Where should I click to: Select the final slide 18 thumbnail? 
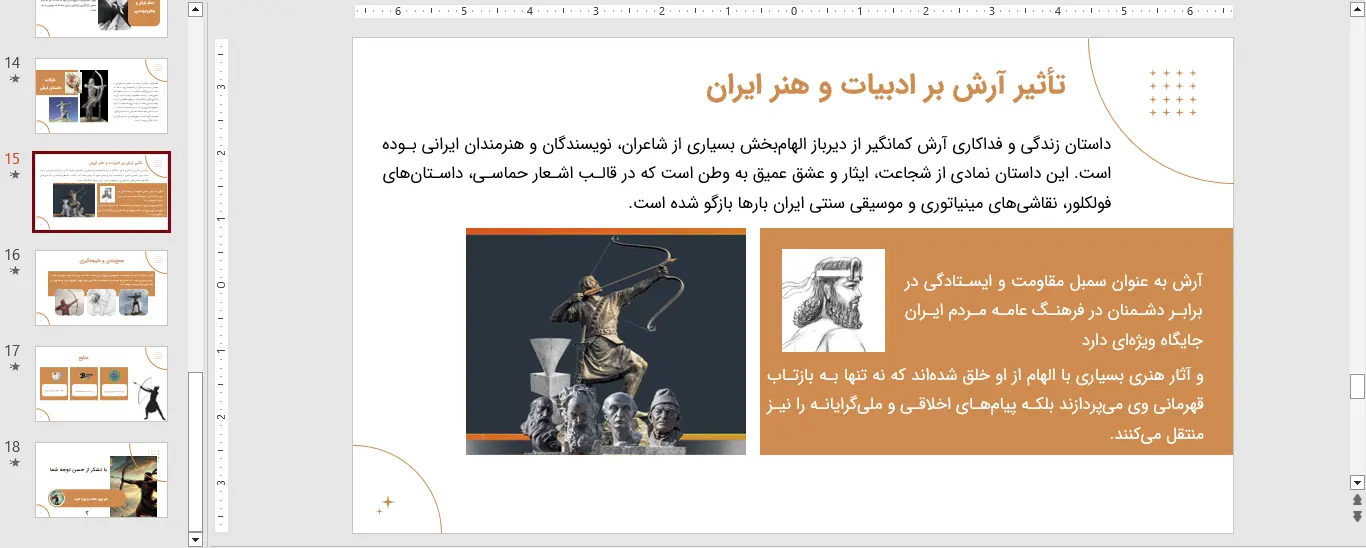(x=101, y=480)
